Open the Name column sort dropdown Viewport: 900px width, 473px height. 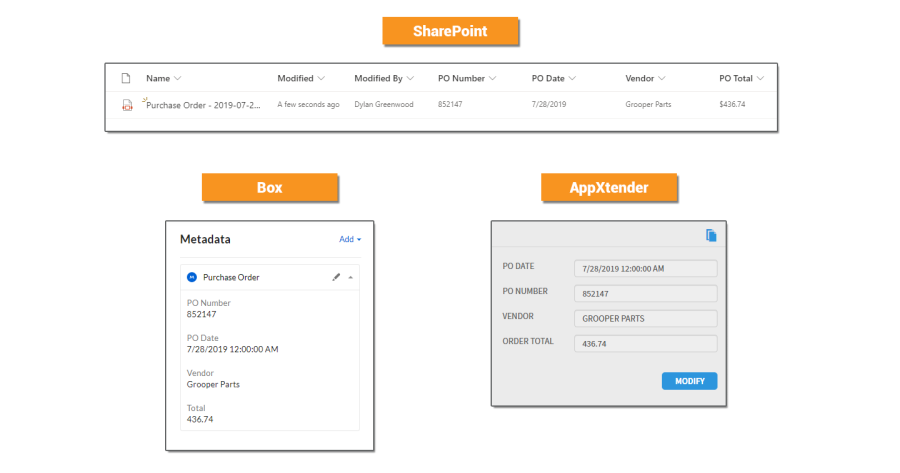(177, 78)
